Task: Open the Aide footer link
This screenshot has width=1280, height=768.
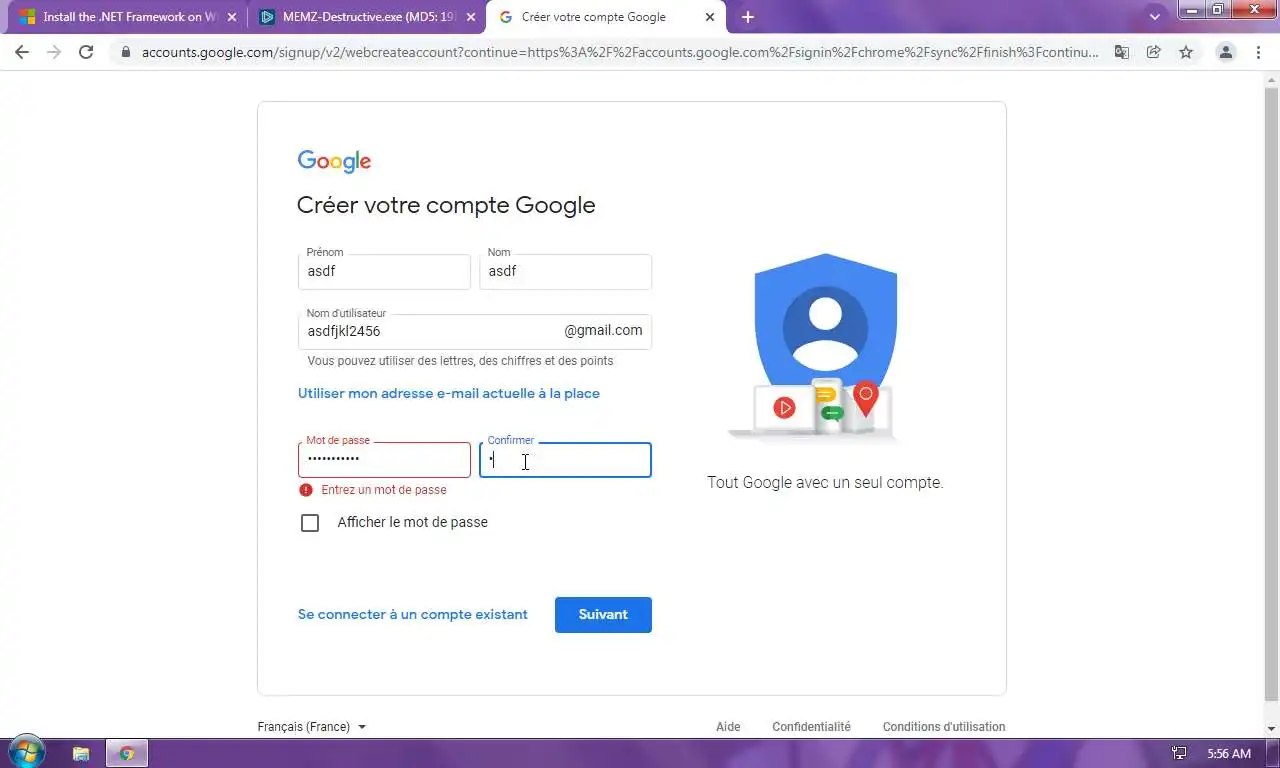Action: [728, 727]
